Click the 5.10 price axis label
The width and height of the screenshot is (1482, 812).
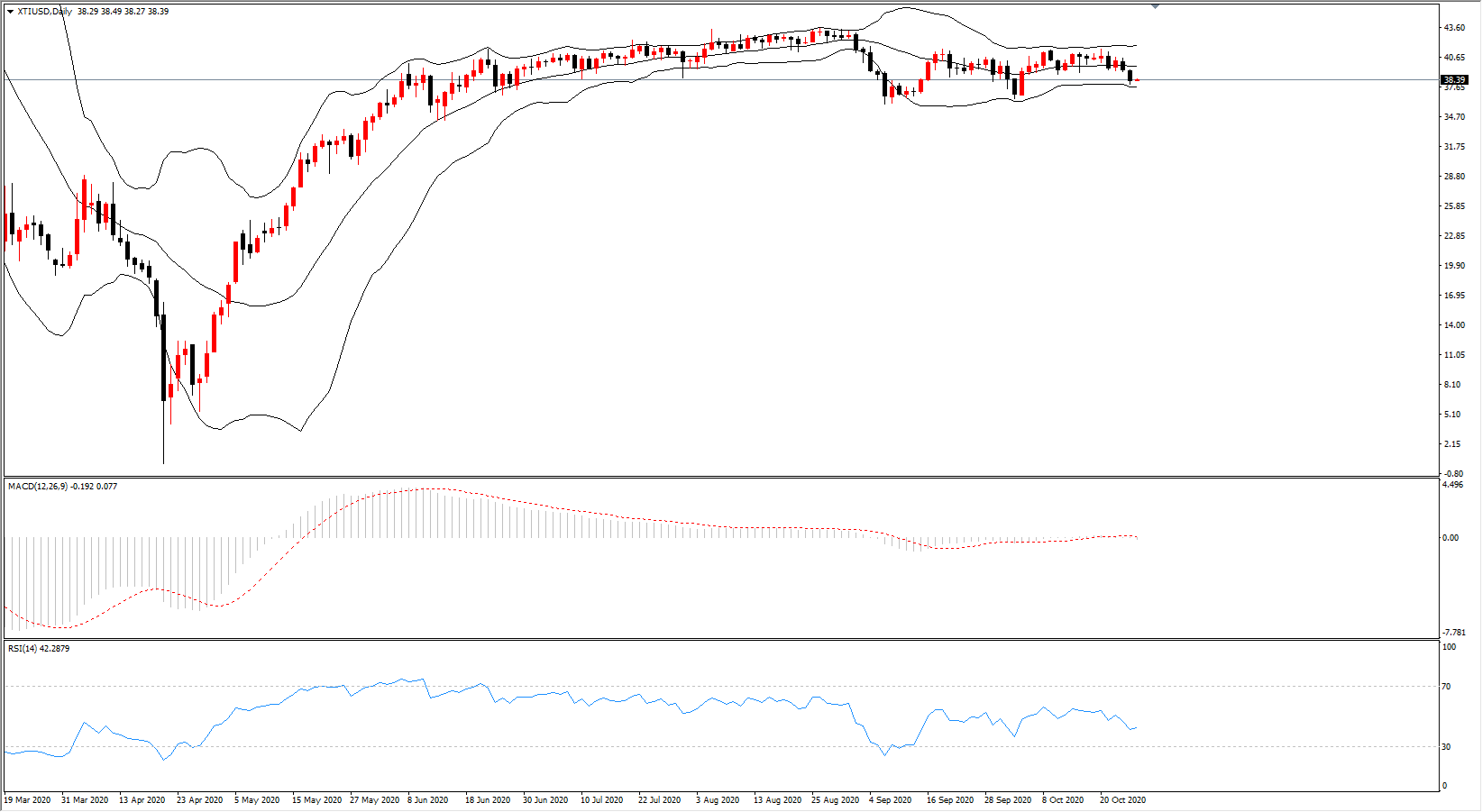click(1452, 415)
